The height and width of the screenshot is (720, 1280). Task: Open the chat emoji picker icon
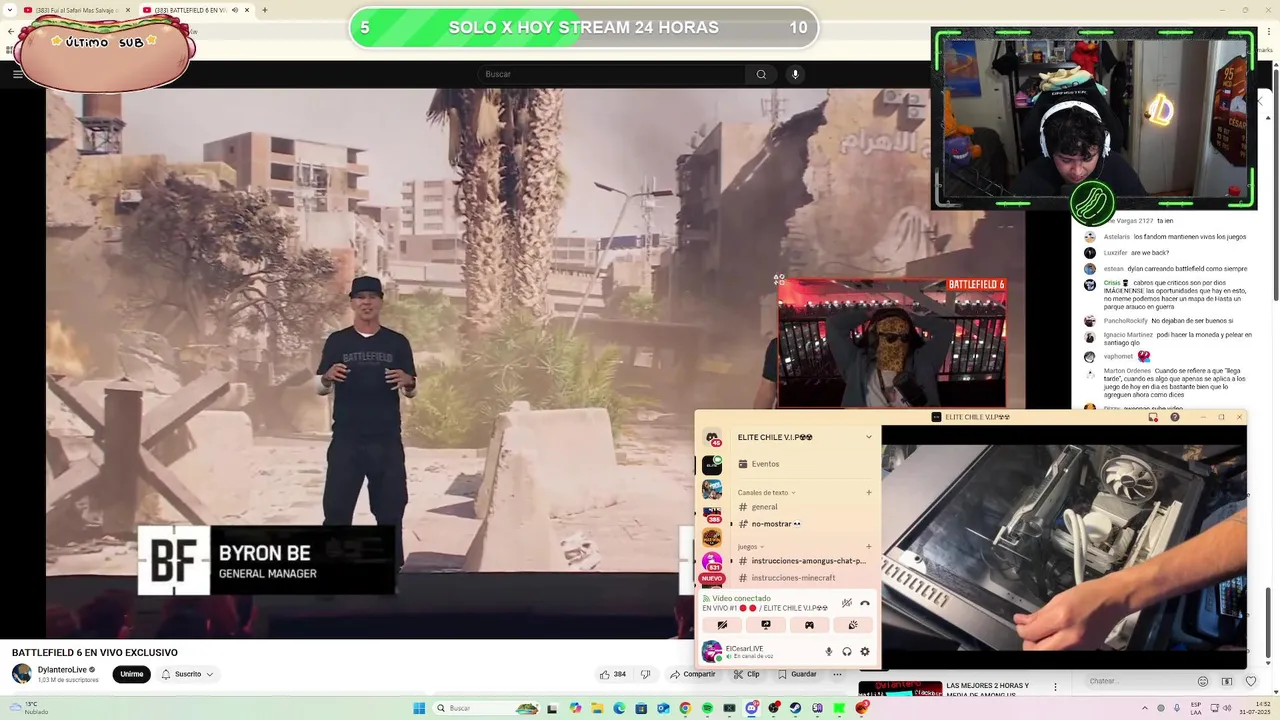pyautogui.click(x=1203, y=681)
